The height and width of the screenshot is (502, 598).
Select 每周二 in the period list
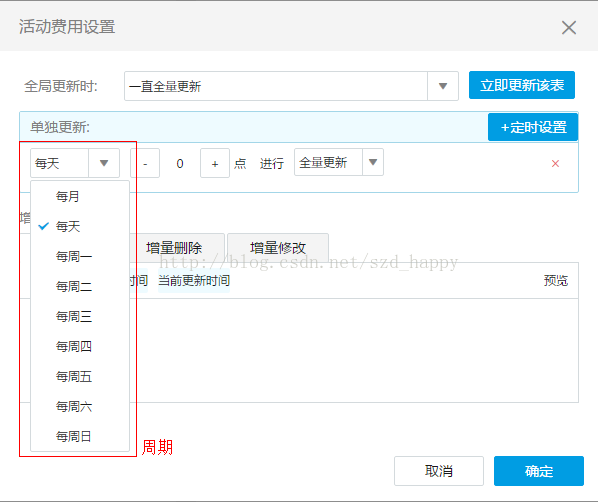pos(80,286)
